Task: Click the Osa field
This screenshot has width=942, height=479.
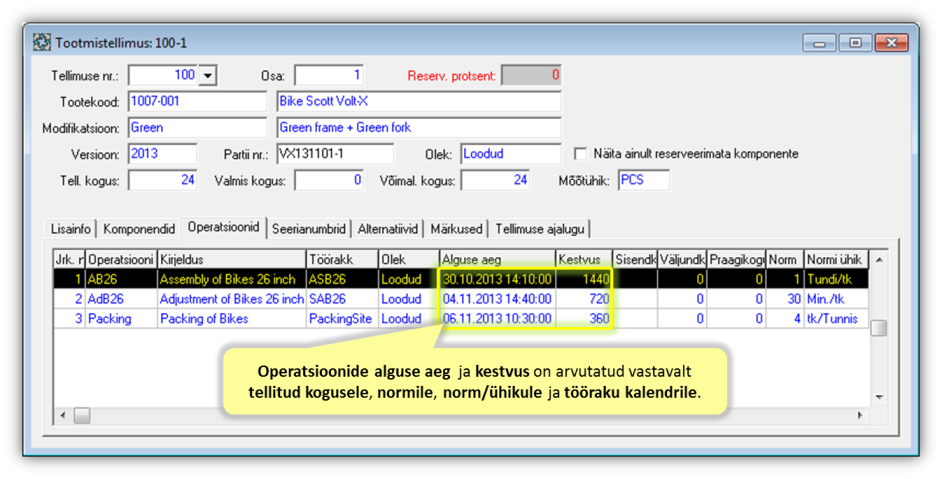Action: pyautogui.click(x=329, y=75)
